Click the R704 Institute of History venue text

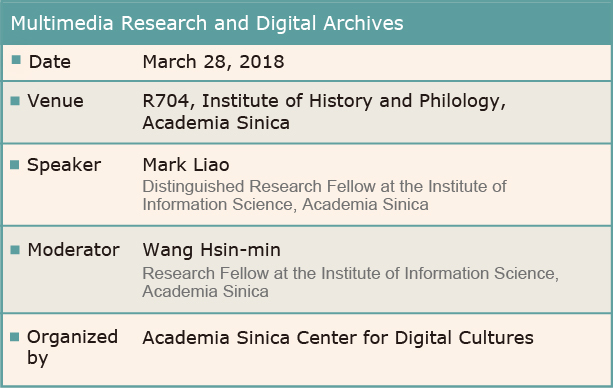tap(324, 101)
